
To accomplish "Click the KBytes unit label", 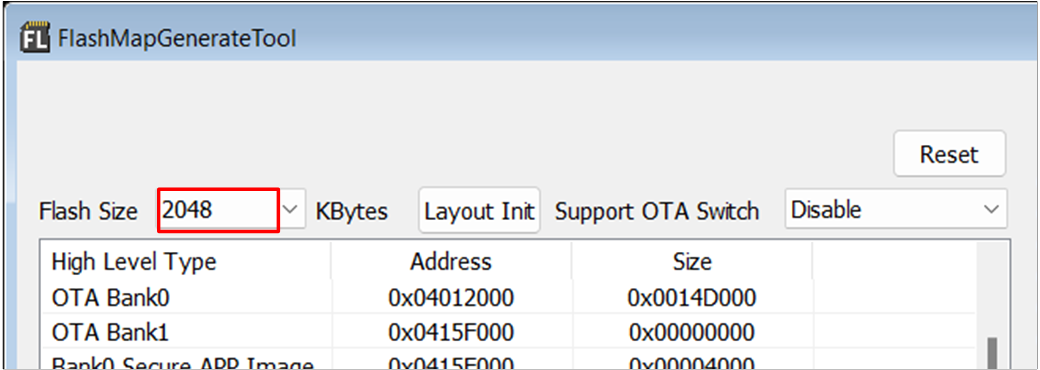I will 352,212.
